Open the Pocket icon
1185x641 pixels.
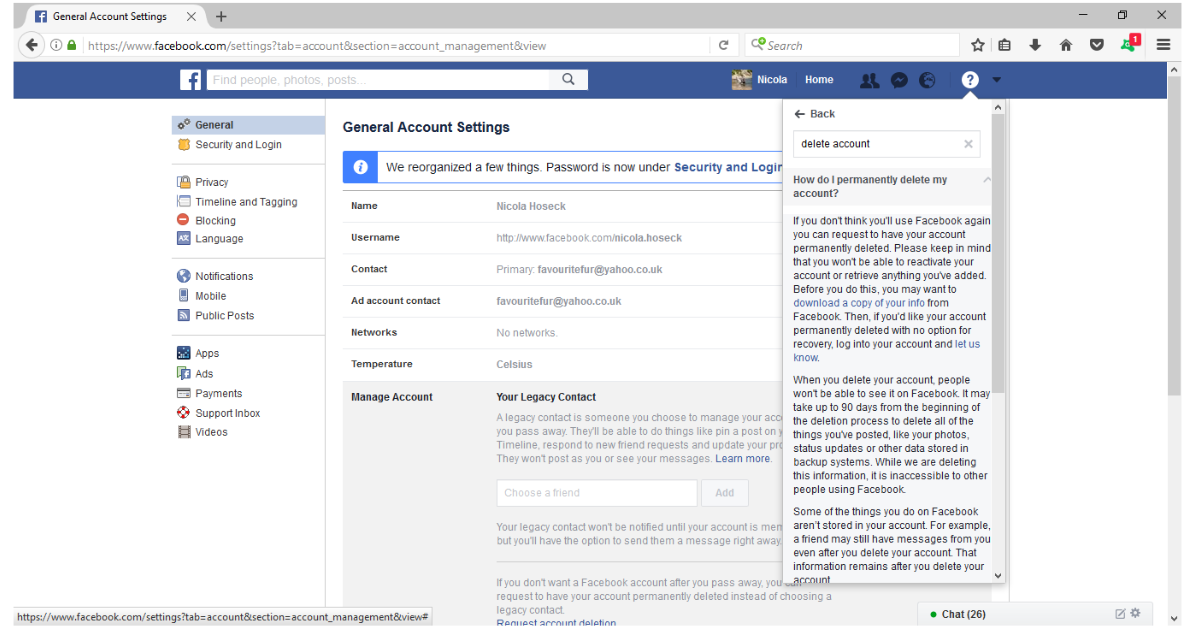(1097, 45)
